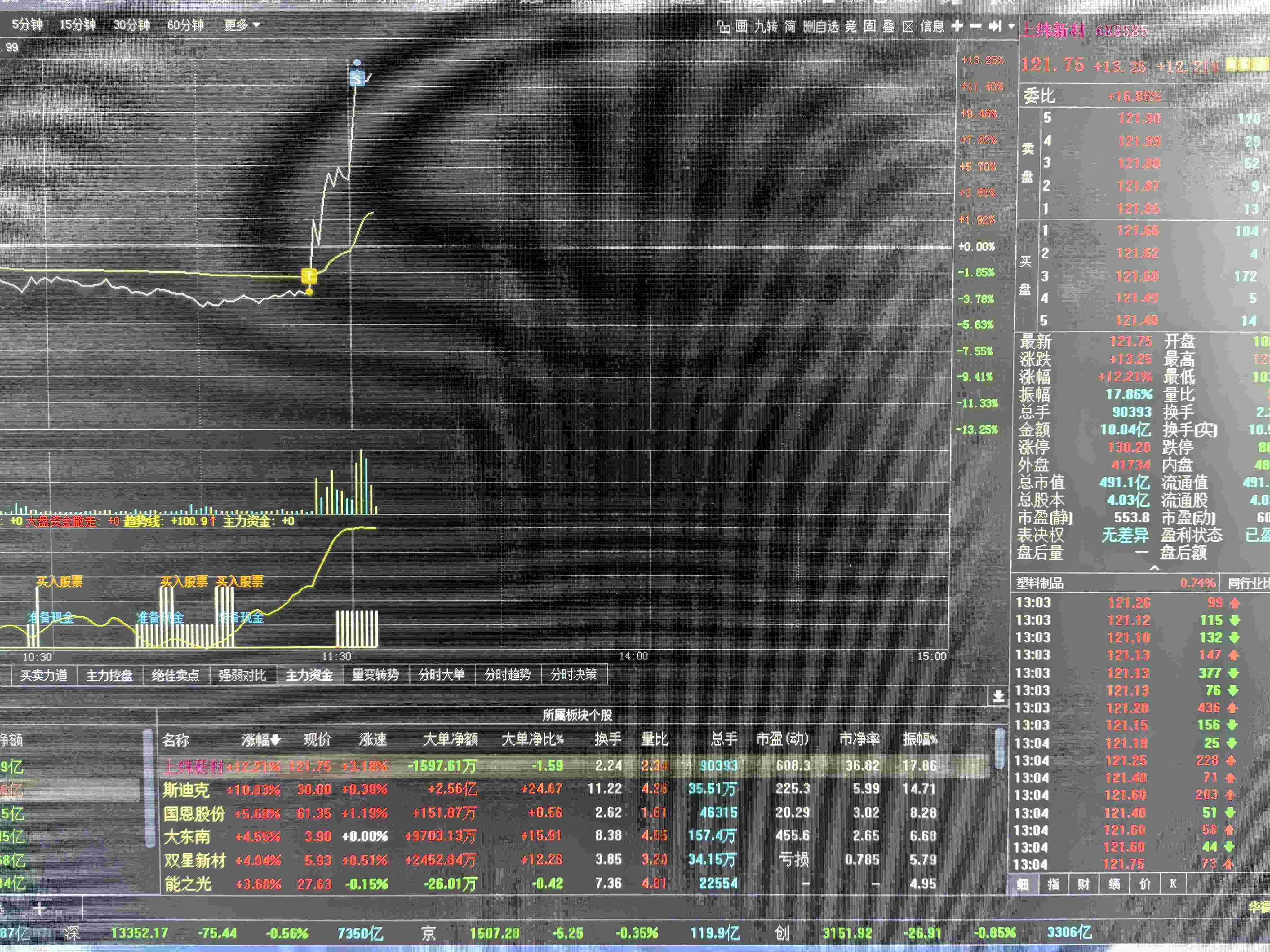Open the toolbar dropdown arrow after jump icon

[1011, 26]
